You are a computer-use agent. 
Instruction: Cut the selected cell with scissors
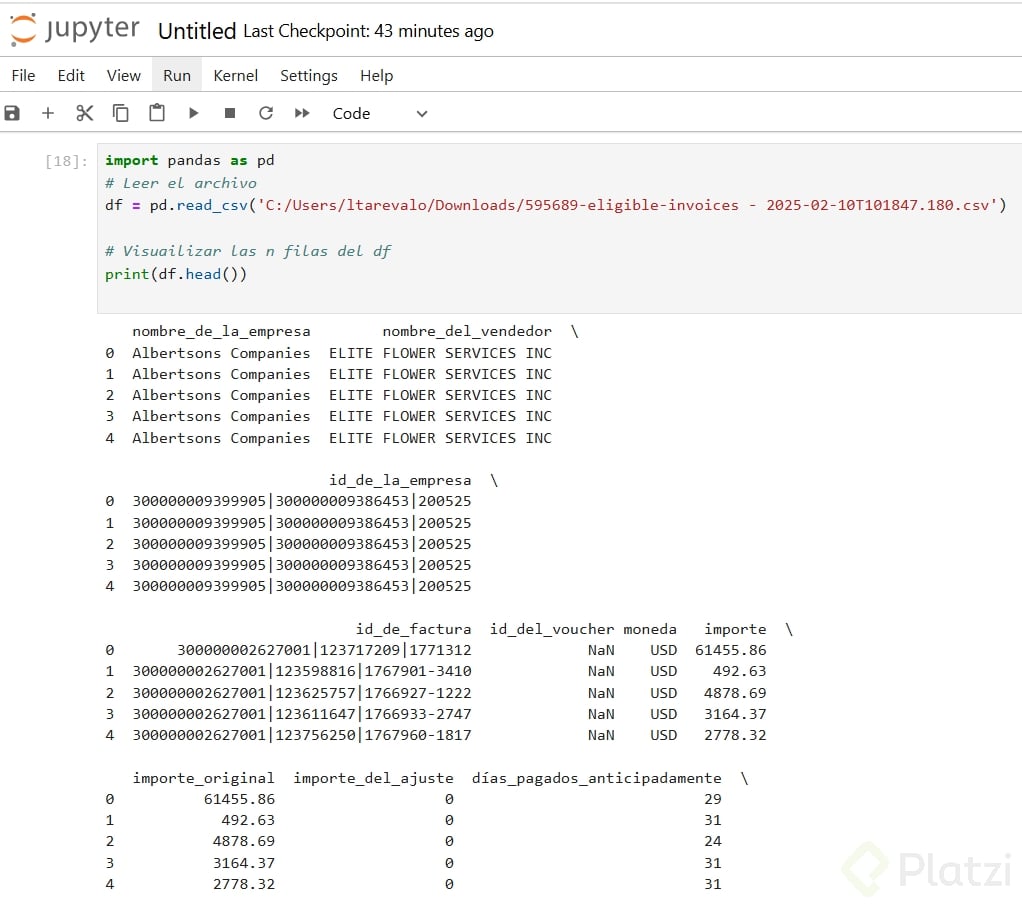[x=84, y=114]
